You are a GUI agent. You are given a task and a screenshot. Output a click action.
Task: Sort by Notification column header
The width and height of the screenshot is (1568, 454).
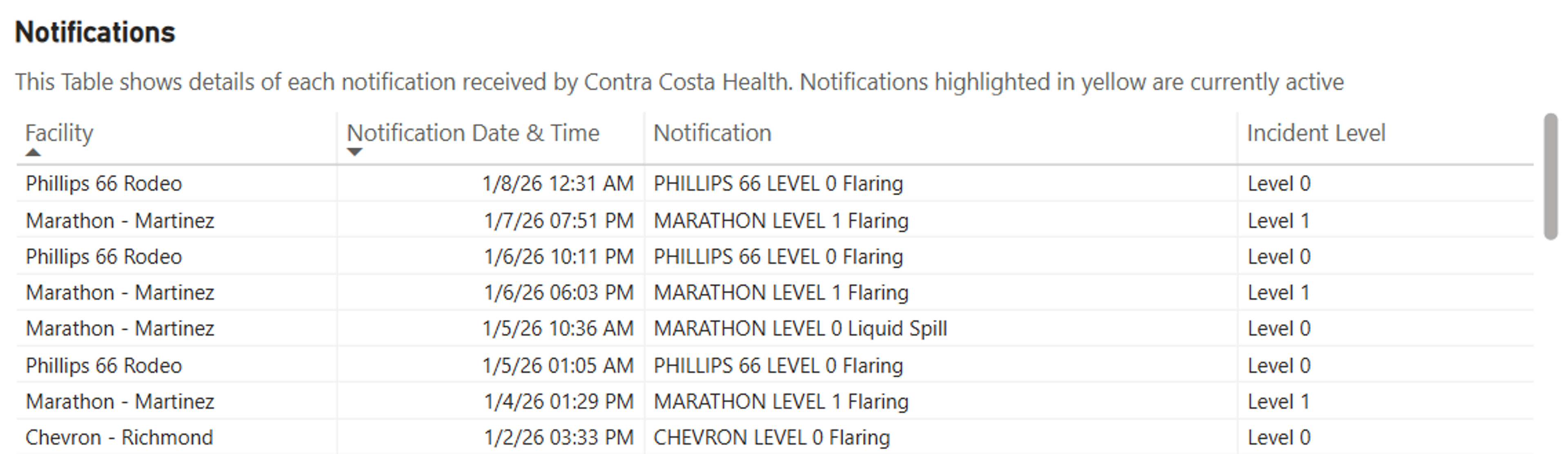712,133
